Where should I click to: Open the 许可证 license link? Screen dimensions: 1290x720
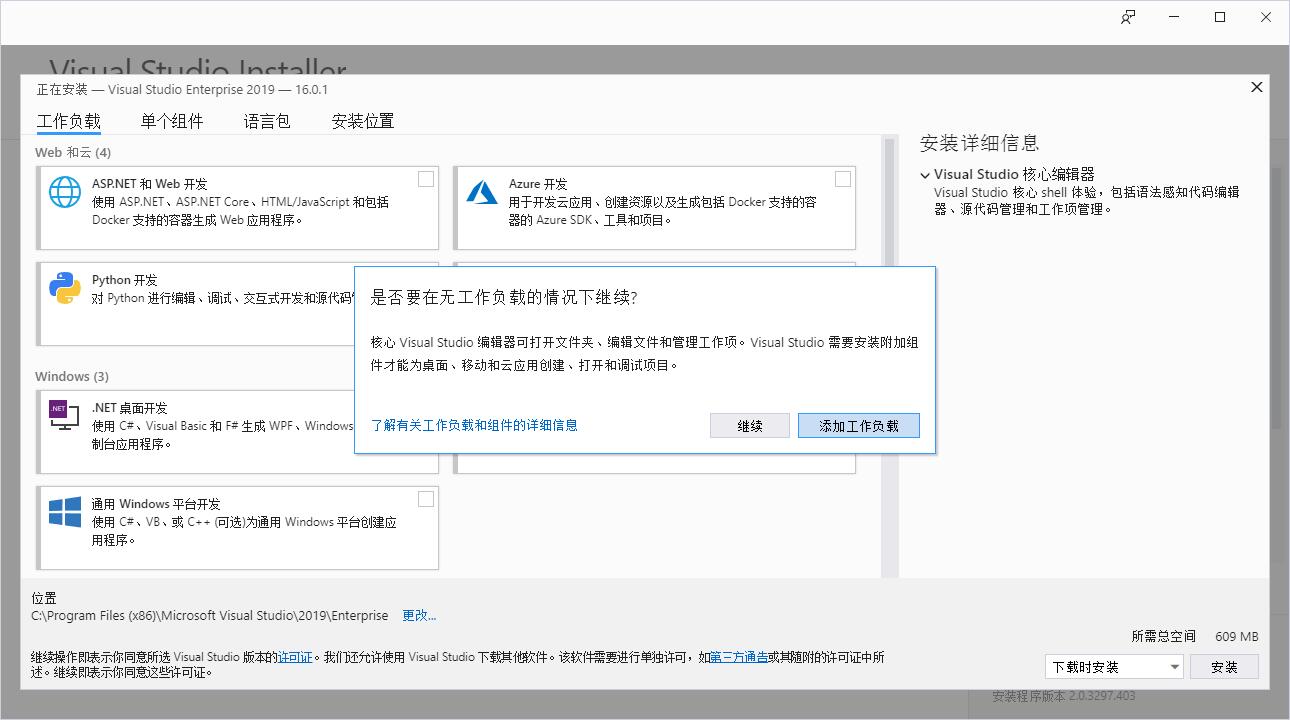(x=295, y=657)
